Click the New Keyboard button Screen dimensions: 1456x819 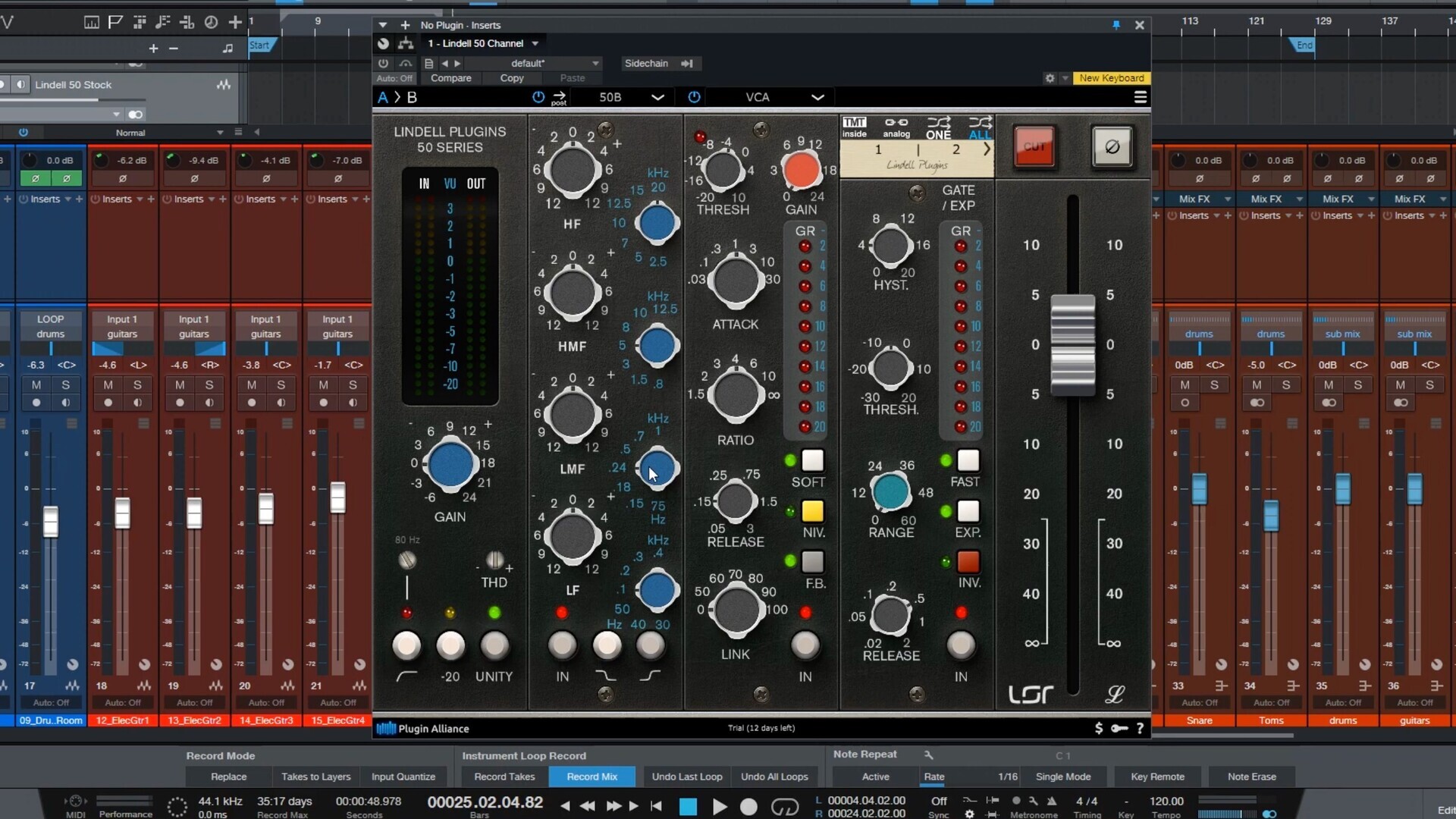1112,78
